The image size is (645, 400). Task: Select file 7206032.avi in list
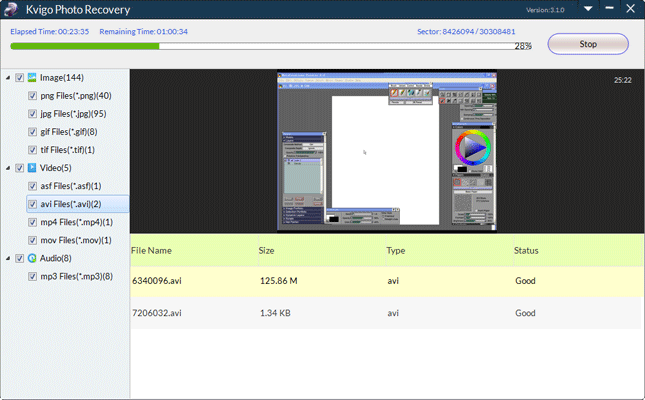click(157, 313)
